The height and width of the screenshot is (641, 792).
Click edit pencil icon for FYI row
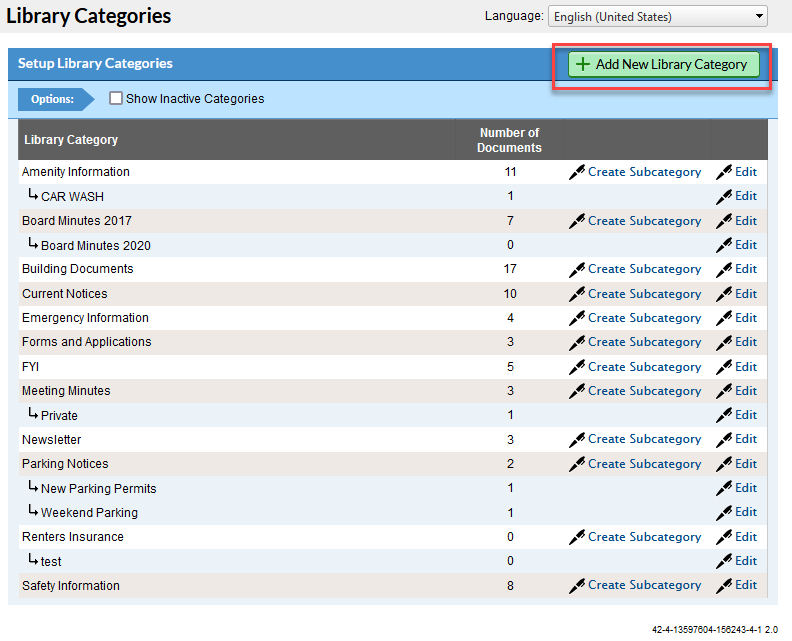click(x=724, y=367)
